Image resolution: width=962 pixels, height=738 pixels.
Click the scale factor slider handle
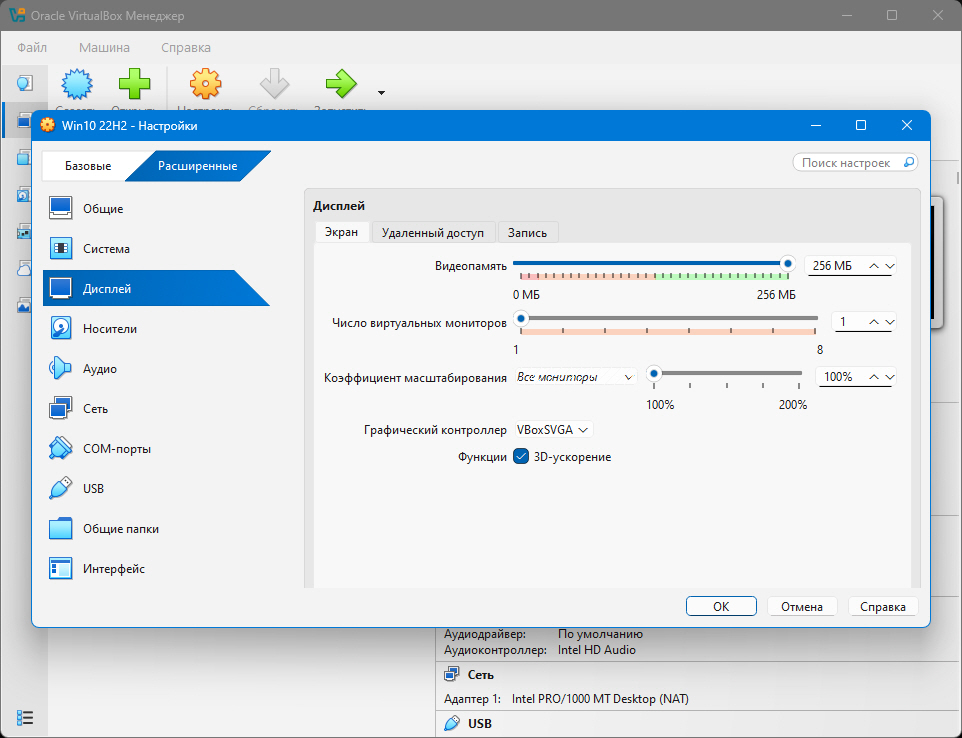(x=654, y=373)
